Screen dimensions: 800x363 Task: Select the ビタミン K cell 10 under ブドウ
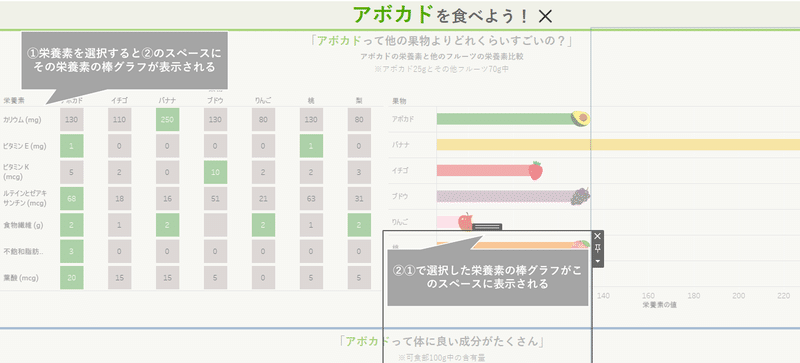point(215,173)
